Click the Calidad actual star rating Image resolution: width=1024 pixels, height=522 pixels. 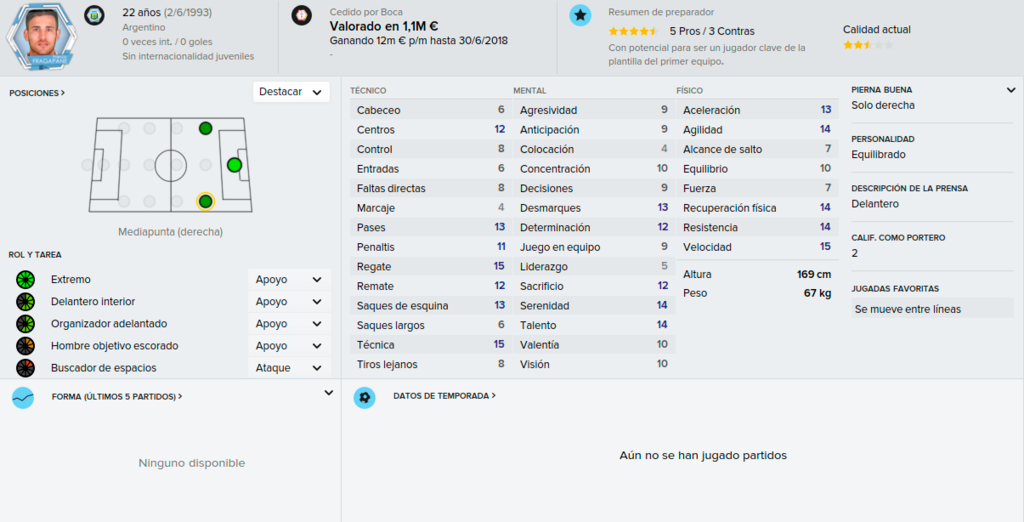[867, 45]
